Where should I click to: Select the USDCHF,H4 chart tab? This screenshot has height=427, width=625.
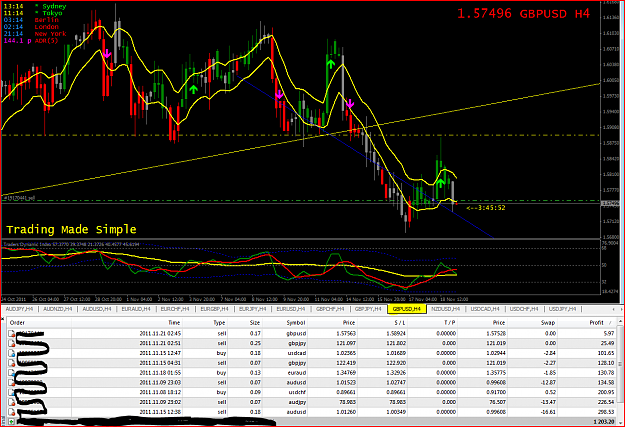(524, 309)
